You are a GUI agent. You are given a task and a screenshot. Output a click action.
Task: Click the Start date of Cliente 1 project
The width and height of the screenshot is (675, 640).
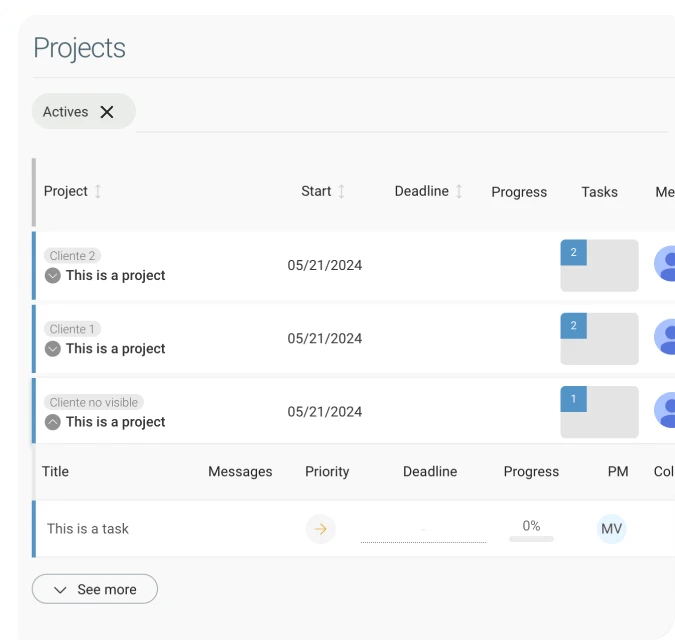325,339
